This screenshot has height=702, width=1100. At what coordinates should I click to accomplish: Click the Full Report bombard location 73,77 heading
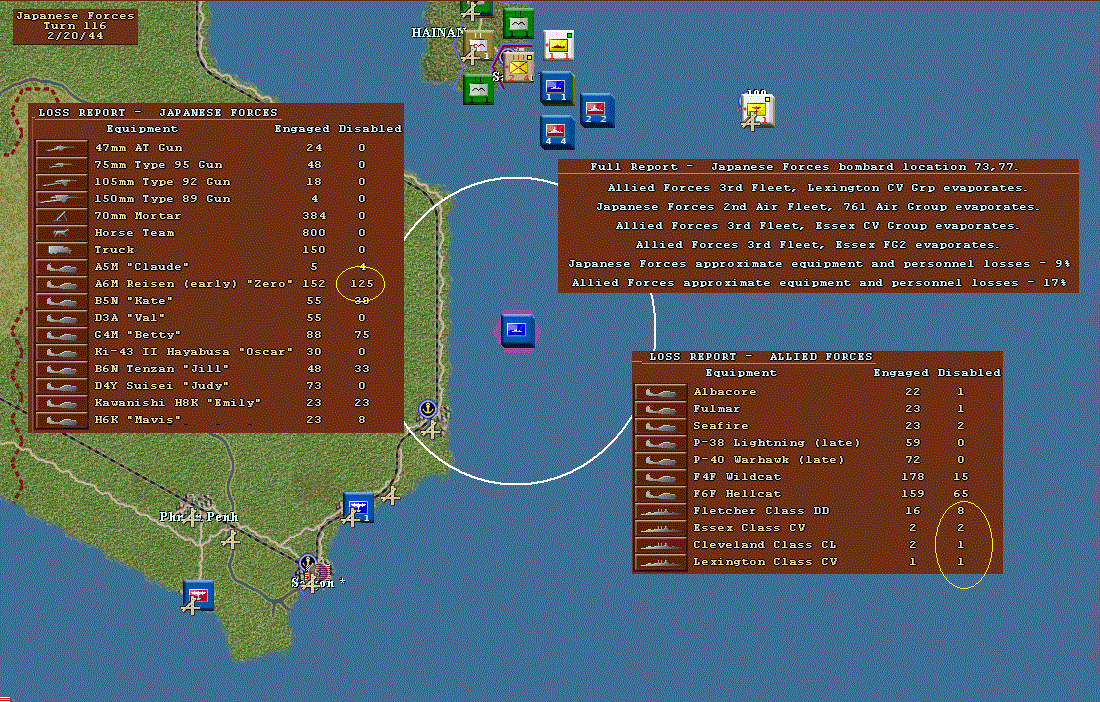coord(804,167)
